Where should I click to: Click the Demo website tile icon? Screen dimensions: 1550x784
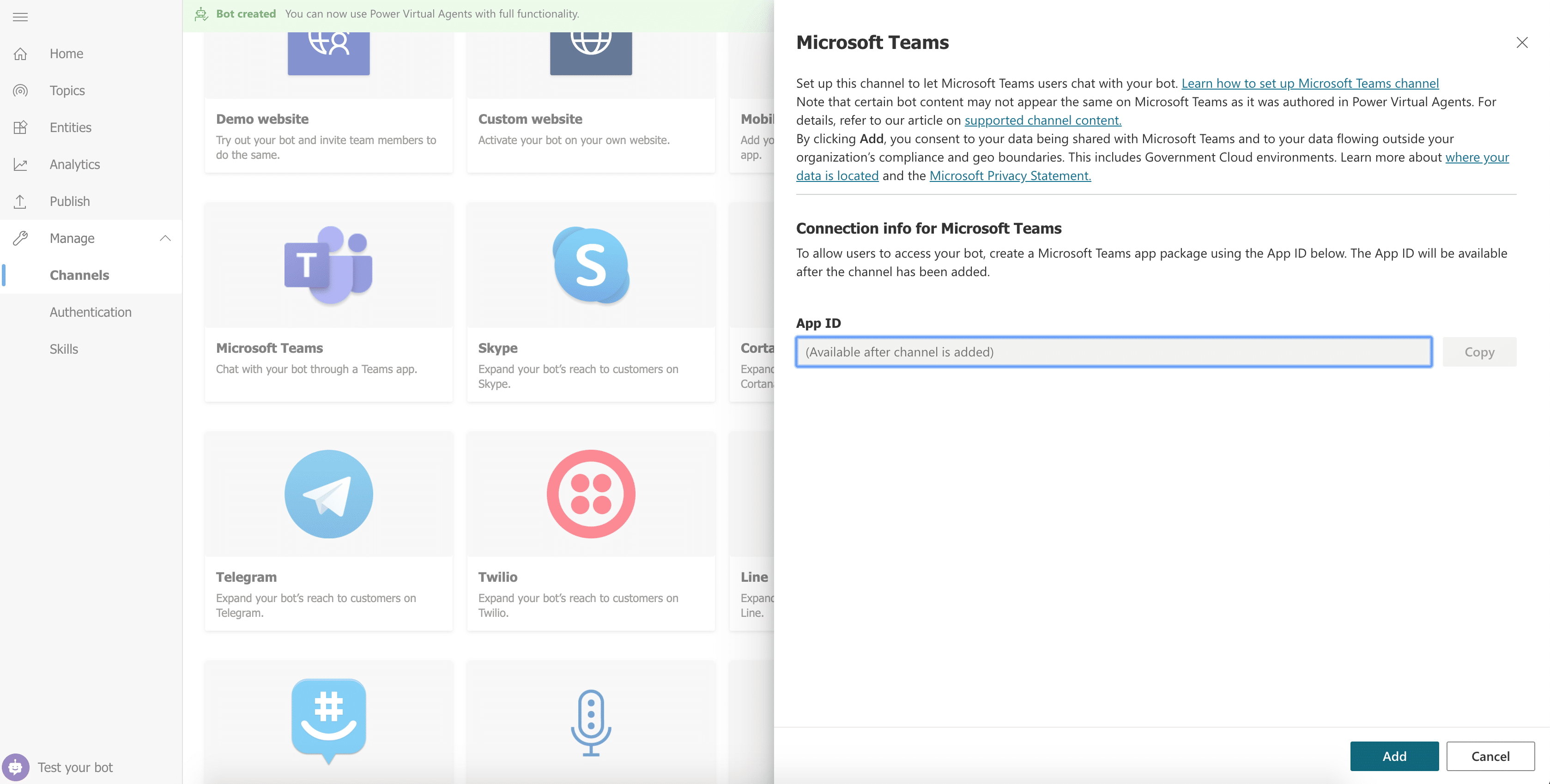[328, 53]
